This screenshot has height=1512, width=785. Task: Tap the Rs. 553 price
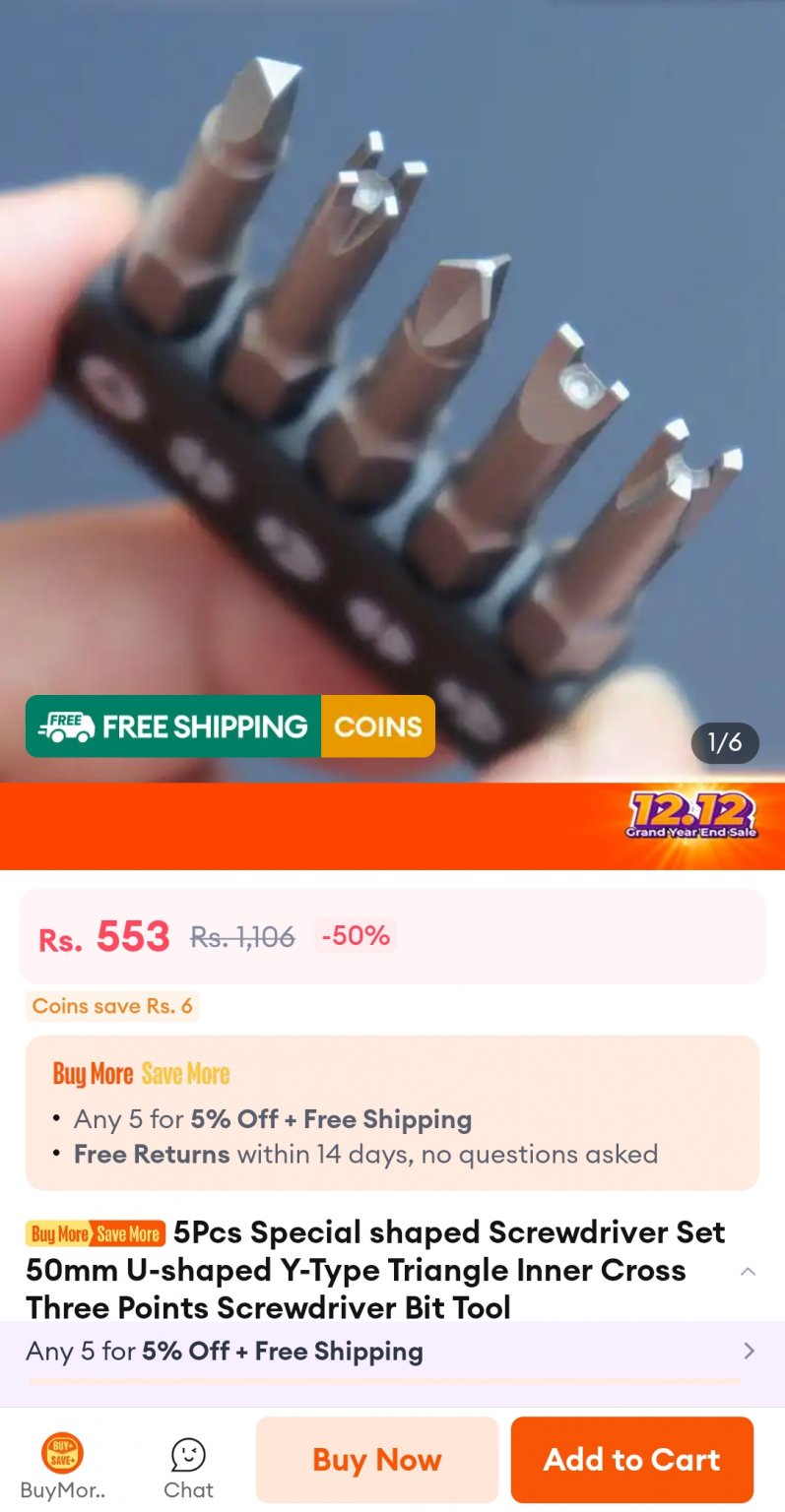[104, 937]
